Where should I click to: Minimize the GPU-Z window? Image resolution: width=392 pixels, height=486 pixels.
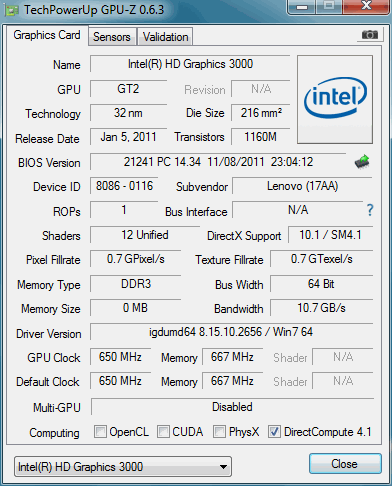[302, 7]
